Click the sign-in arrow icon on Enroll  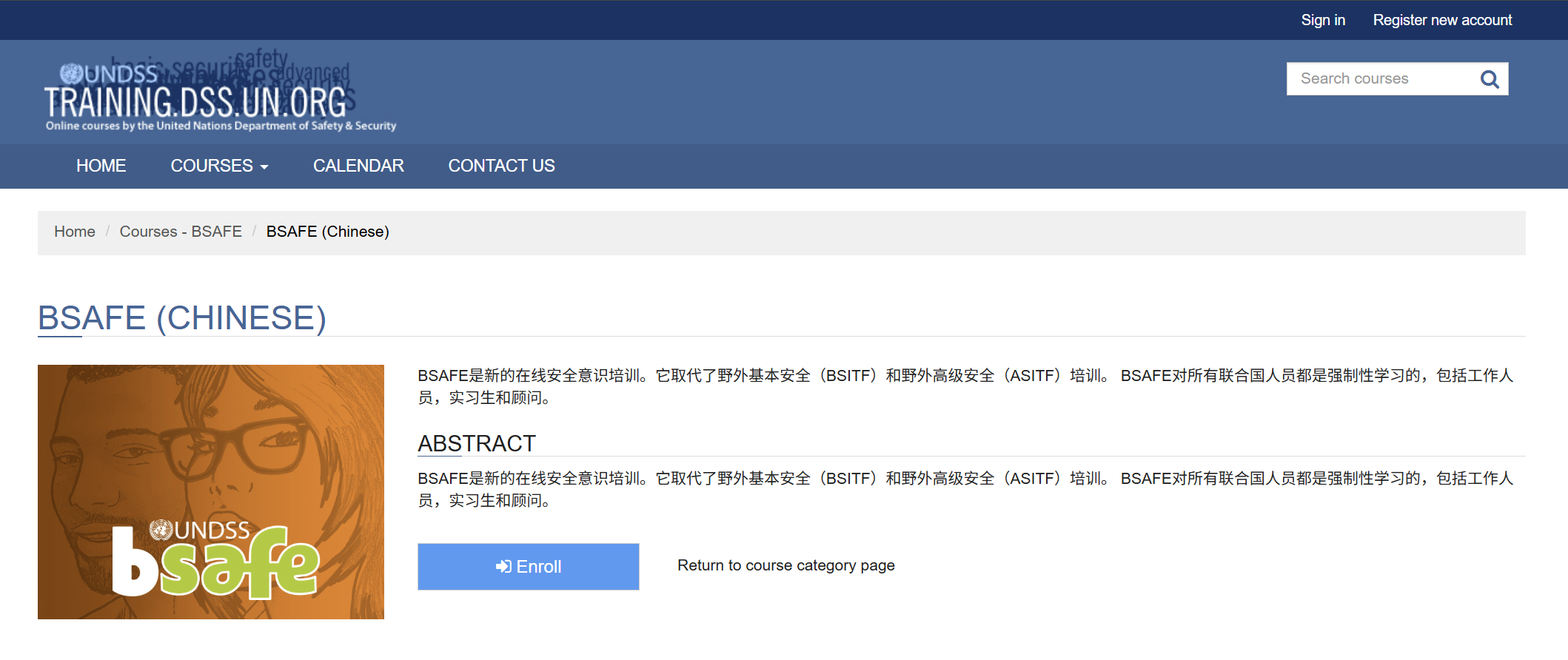coord(503,567)
